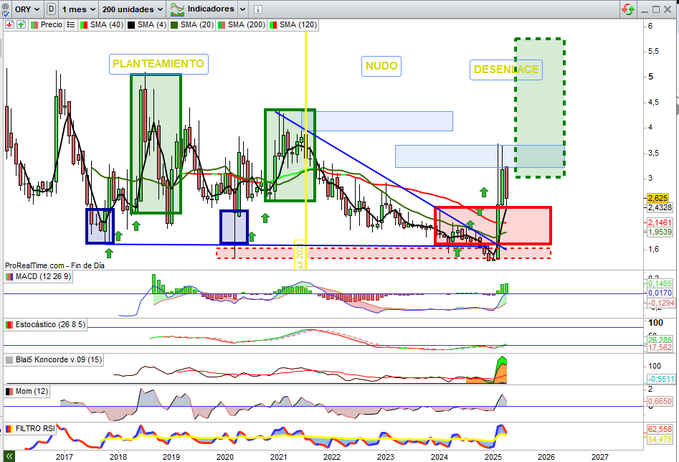Open MACD (12 26 9) panel label
Image resolution: width=679 pixels, height=462 pixels.
coord(43,276)
